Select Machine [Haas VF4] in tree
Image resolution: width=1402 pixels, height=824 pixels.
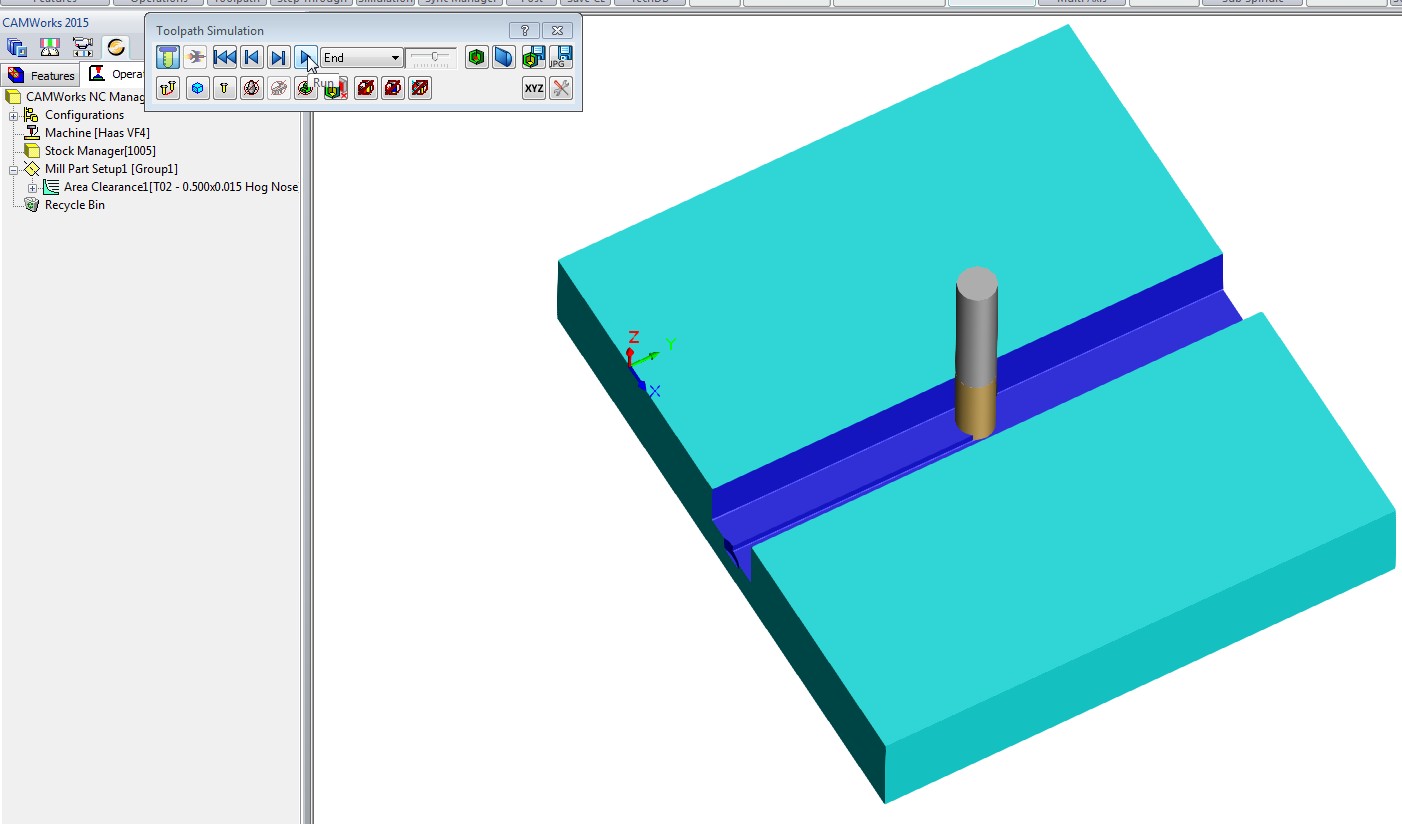pyautogui.click(x=96, y=133)
